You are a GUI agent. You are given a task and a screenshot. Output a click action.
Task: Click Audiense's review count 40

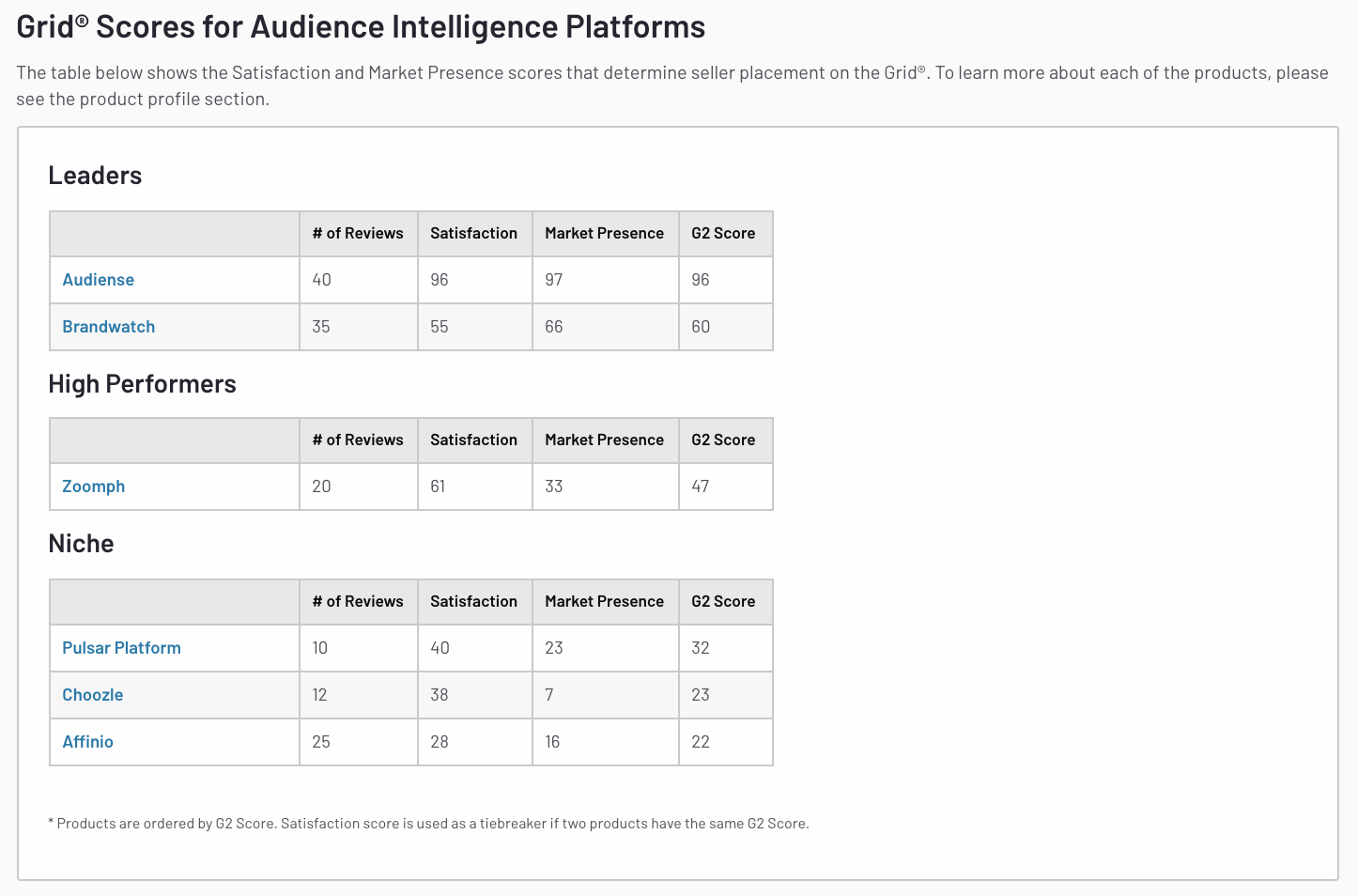point(321,280)
